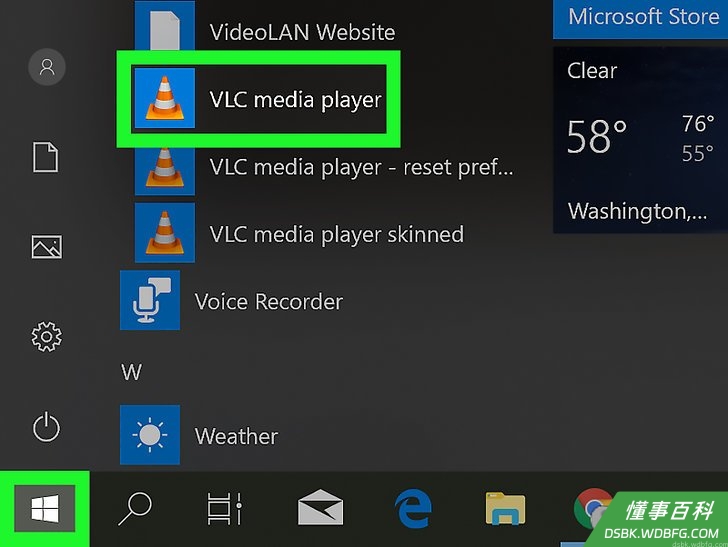Open Task View on taskbar
Screen dimensions: 728x547
click(x=224, y=508)
